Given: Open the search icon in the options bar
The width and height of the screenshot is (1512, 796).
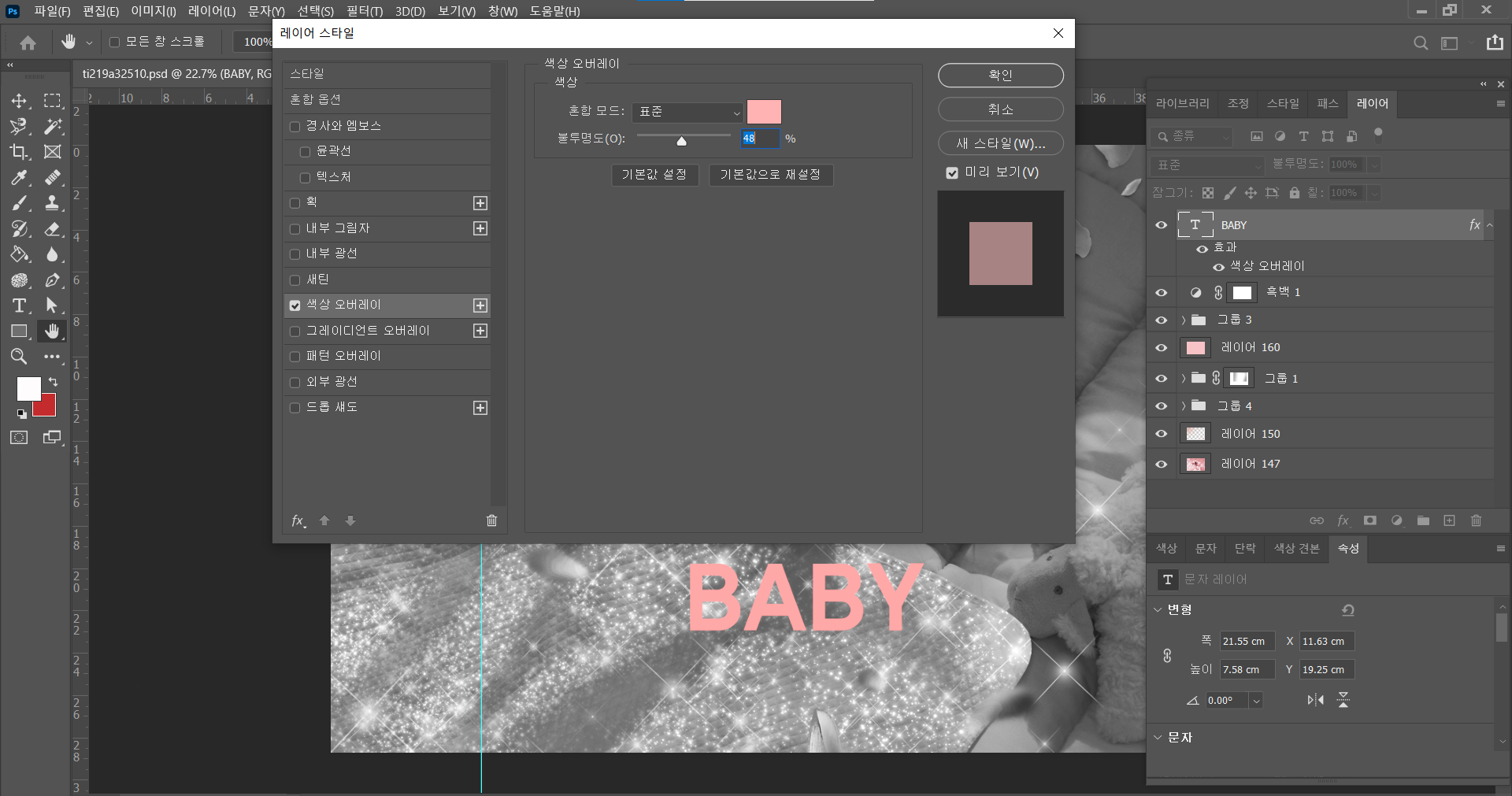Looking at the screenshot, I should point(1420,43).
